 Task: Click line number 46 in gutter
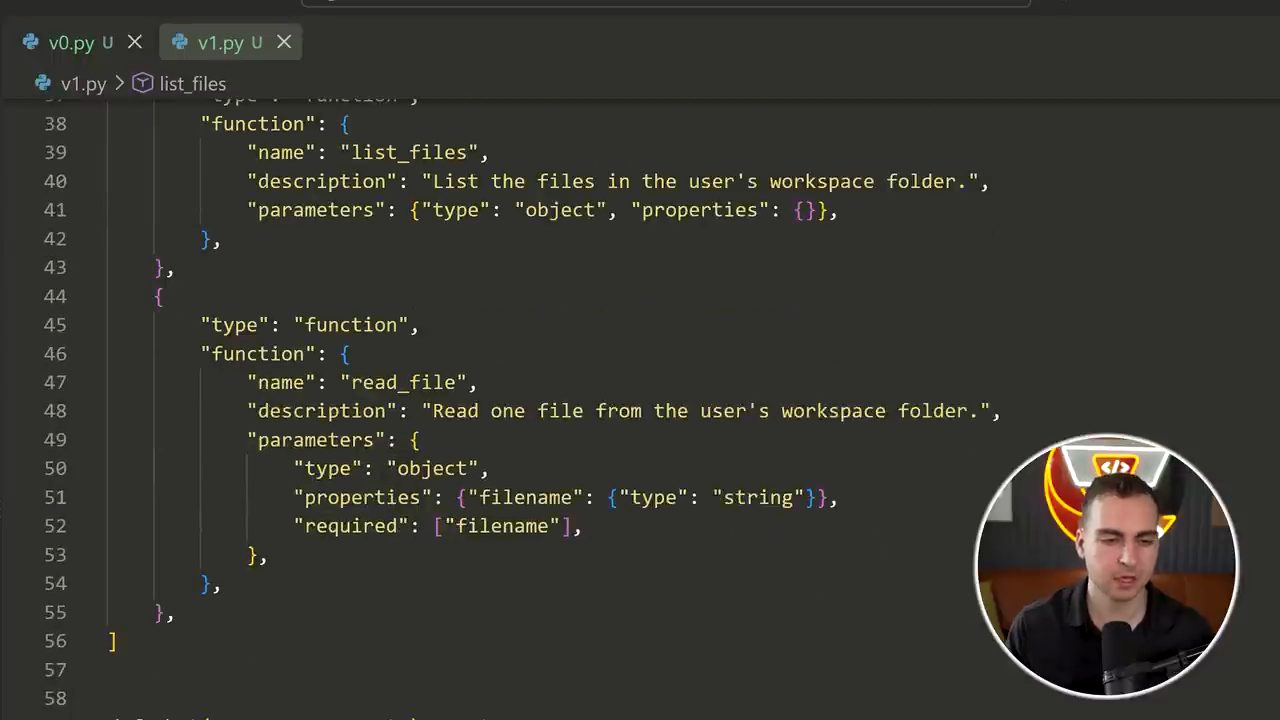coord(55,354)
